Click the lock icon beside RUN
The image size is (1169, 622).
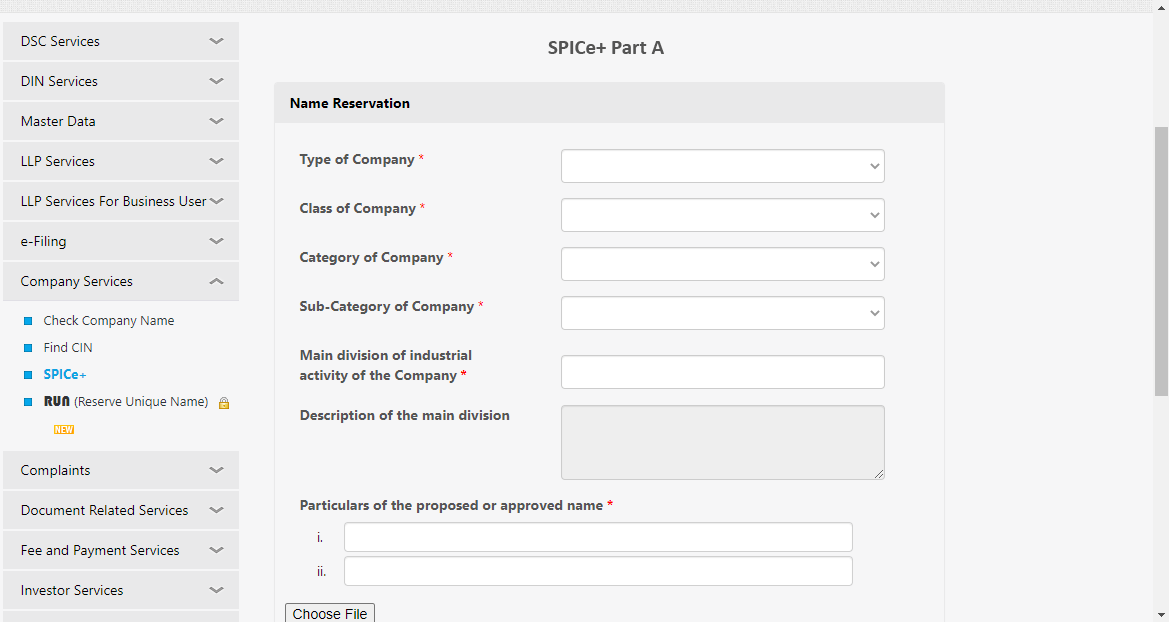[224, 403]
